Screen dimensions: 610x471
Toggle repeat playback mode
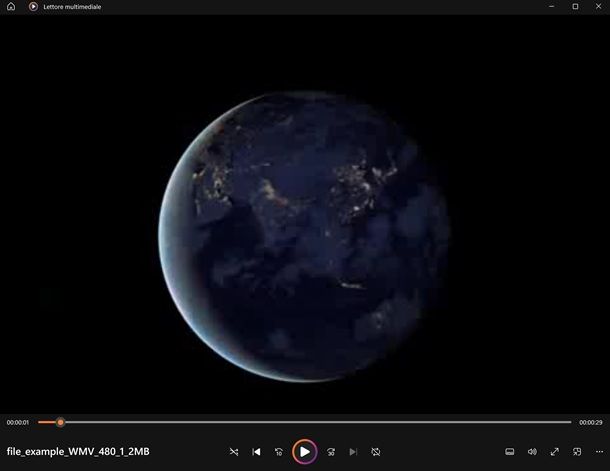(x=376, y=452)
